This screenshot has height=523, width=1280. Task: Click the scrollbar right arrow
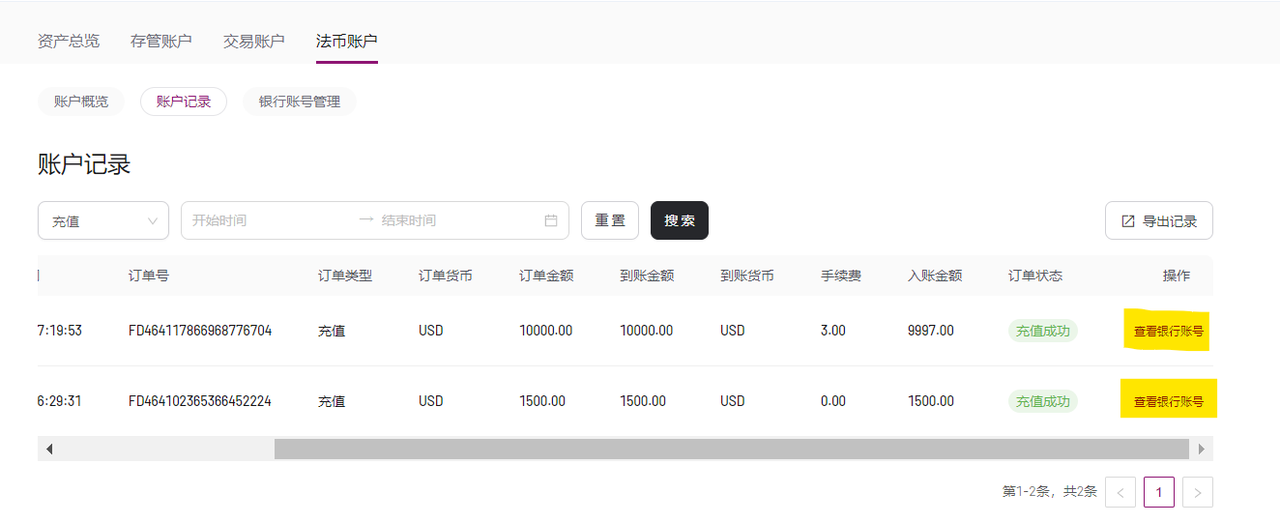coord(1203,449)
